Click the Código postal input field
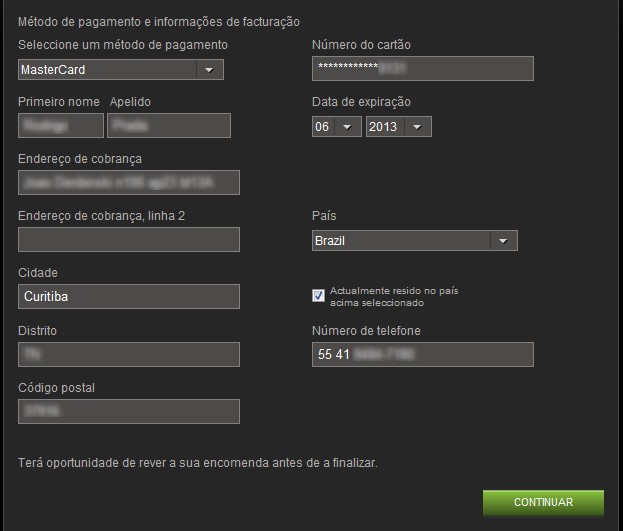623x531 pixels. (129, 411)
